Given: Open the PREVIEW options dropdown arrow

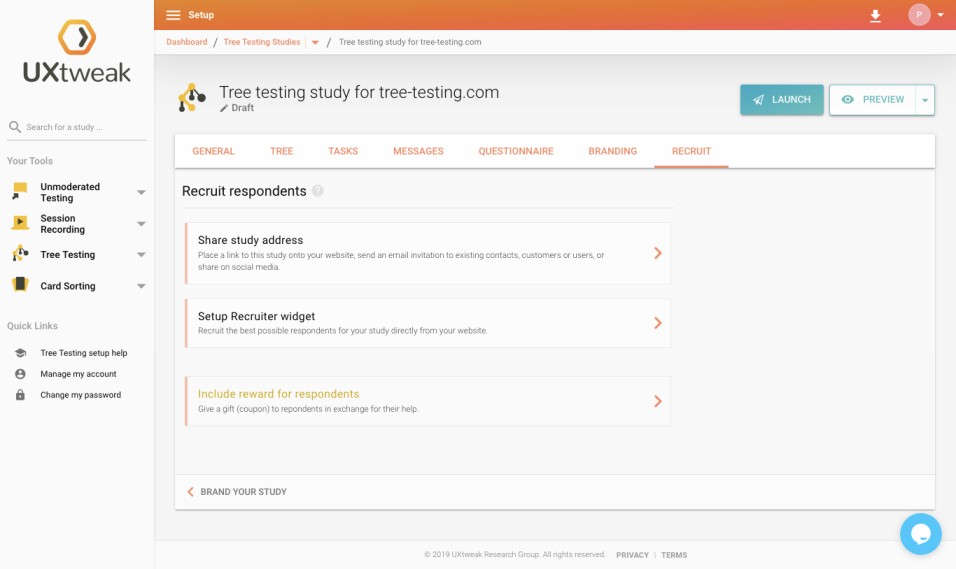Looking at the screenshot, I should coord(925,100).
